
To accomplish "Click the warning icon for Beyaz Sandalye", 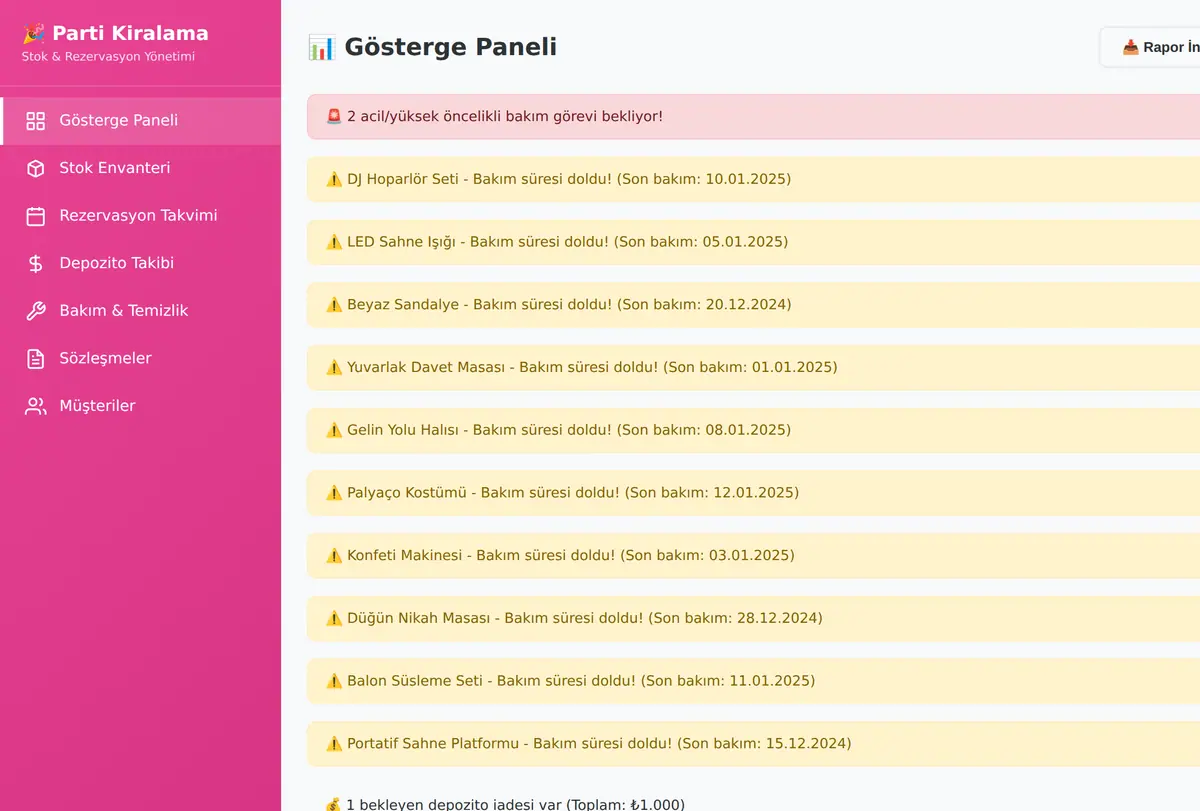I will tap(334, 304).
